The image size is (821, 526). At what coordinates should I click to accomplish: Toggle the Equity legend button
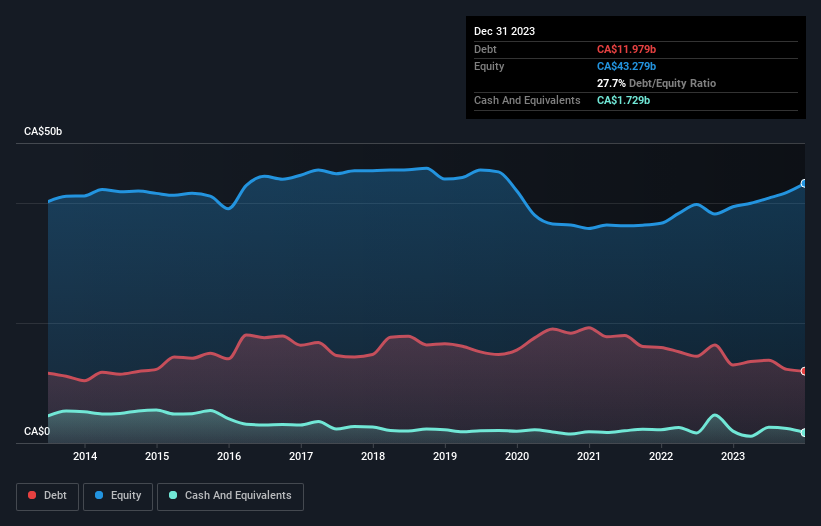point(118,496)
